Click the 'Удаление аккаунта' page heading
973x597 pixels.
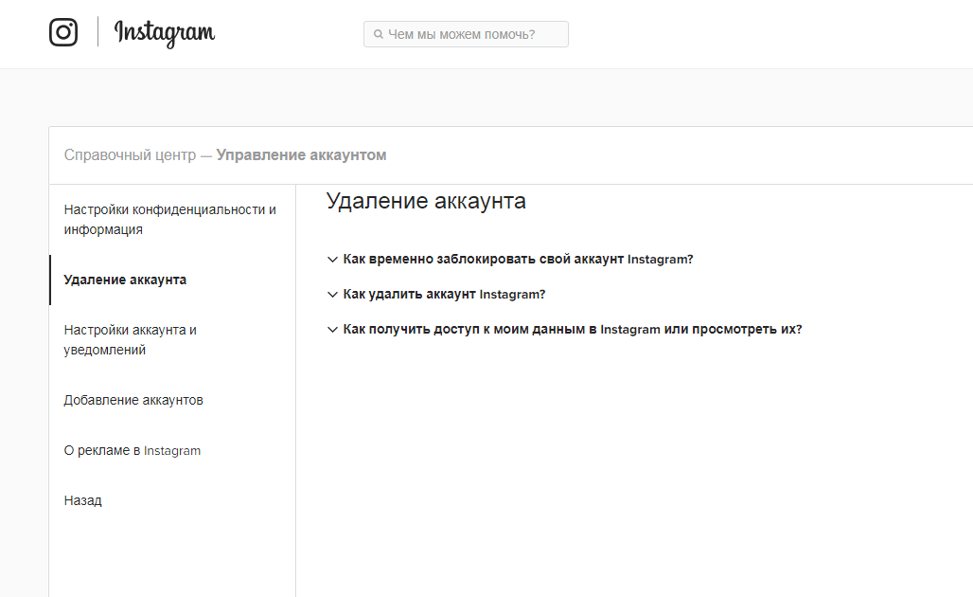[x=426, y=201]
